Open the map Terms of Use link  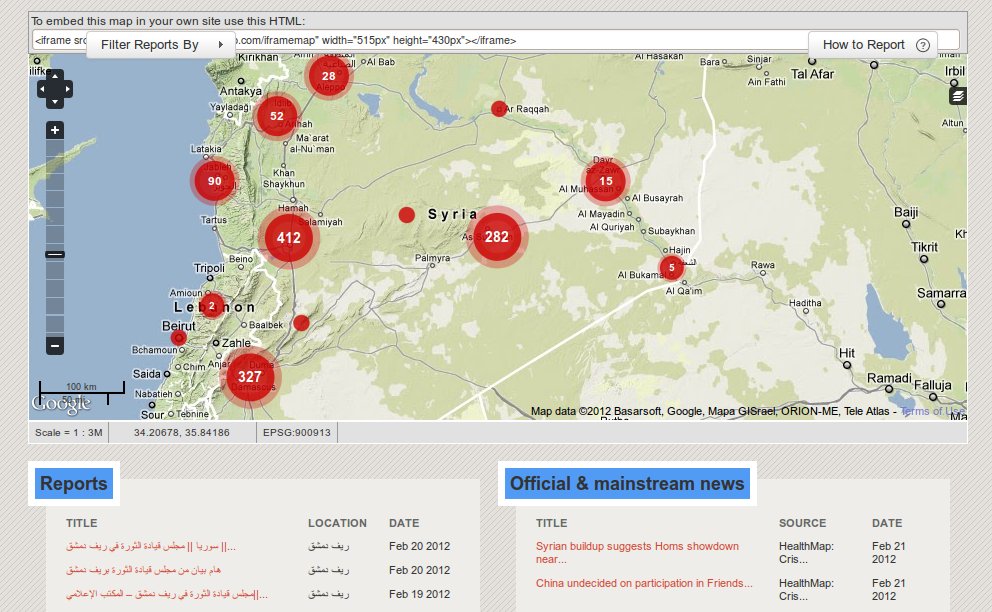[933, 411]
